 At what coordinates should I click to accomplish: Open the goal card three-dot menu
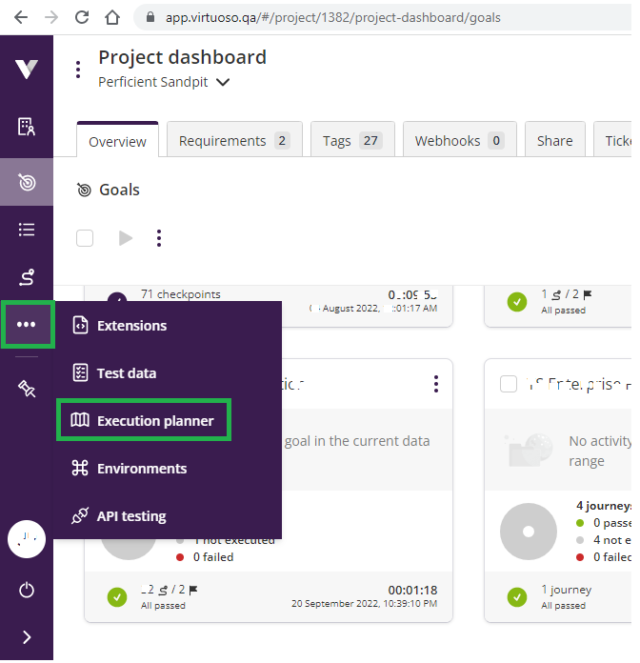click(x=436, y=384)
